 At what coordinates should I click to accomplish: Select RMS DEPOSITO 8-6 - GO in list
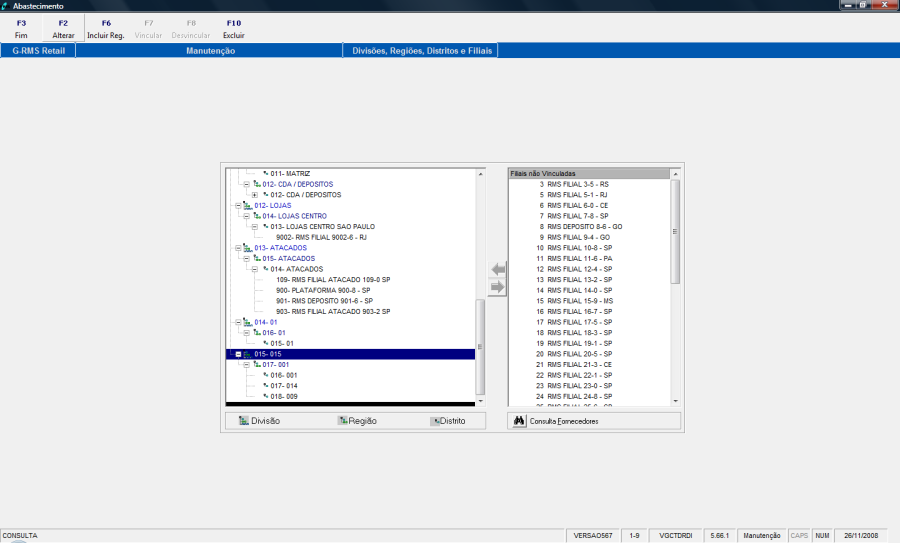584,227
